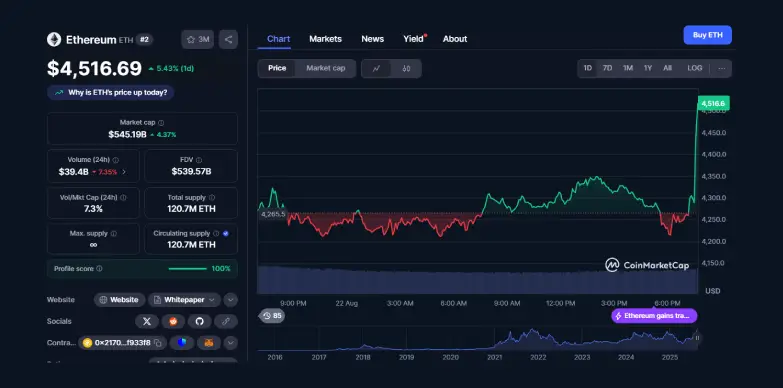This screenshot has width=783, height=388.
Task: Set chart range to 7D
Action: 607,68
